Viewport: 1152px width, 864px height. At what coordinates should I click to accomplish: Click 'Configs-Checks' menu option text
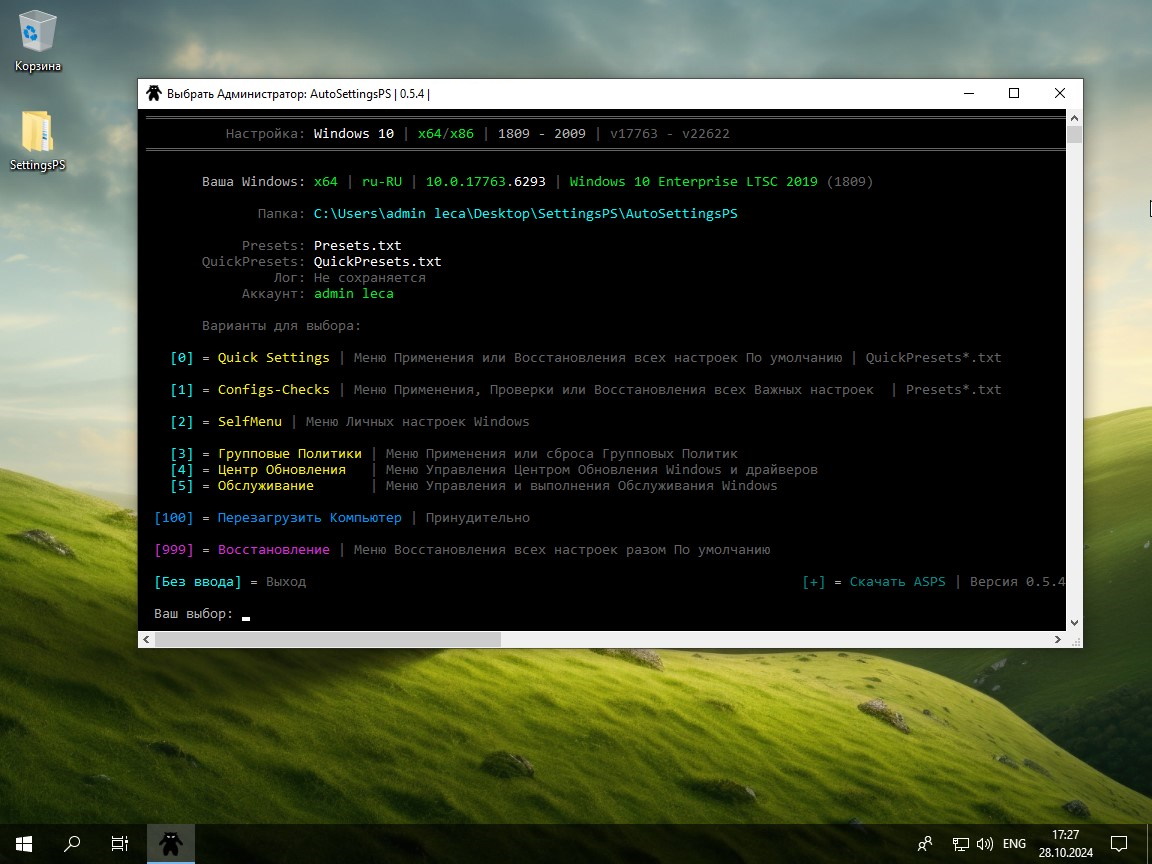(x=273, y=389)
